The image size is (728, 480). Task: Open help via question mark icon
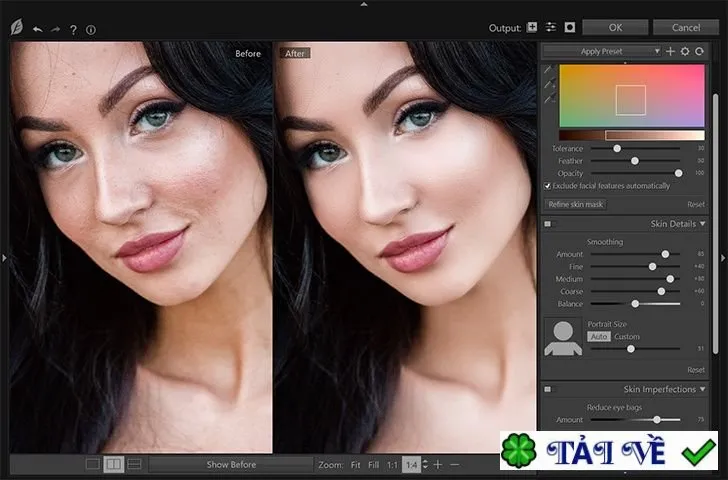(x=73, y=30)
